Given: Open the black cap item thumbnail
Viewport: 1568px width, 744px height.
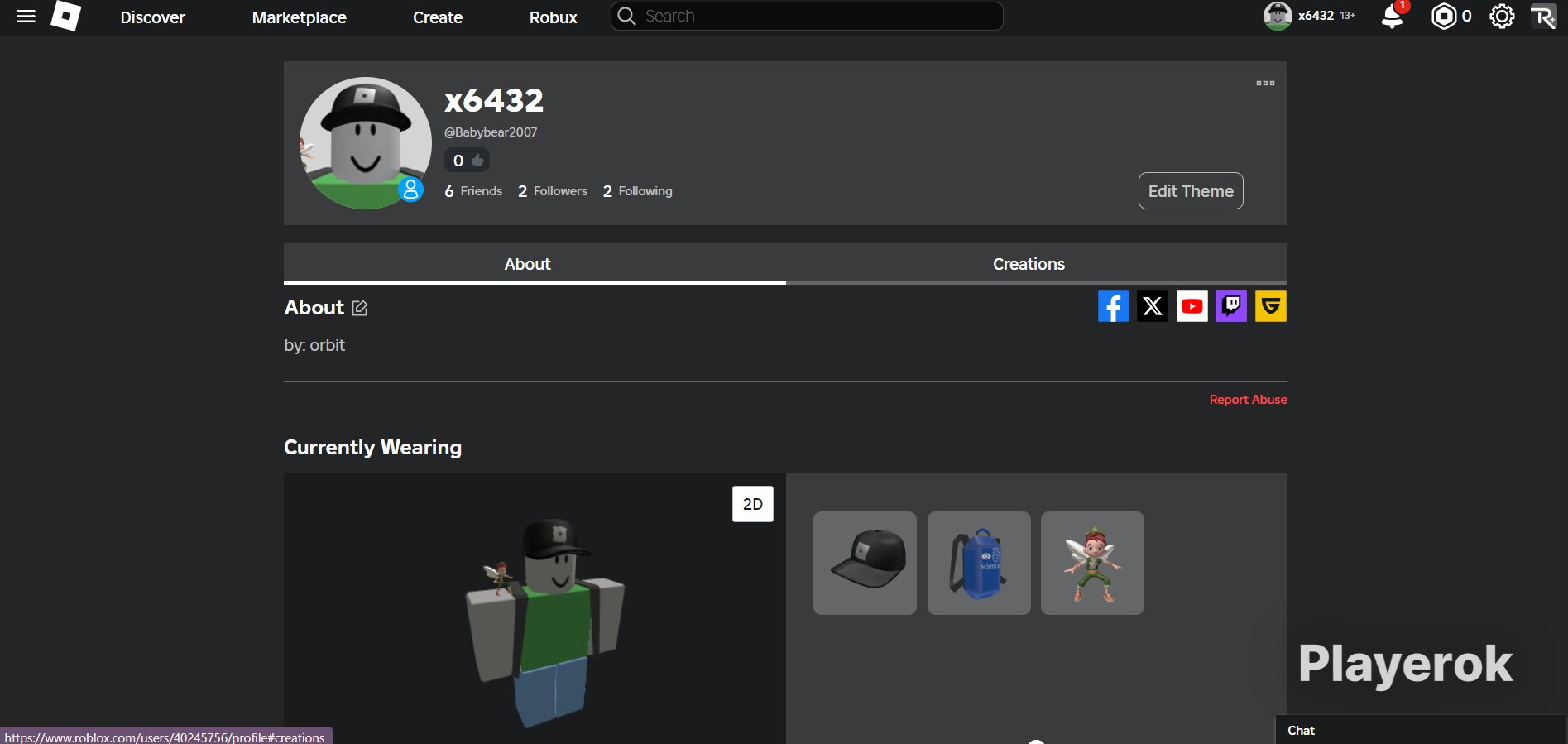Looking at the screenshot, I should 865,563.
